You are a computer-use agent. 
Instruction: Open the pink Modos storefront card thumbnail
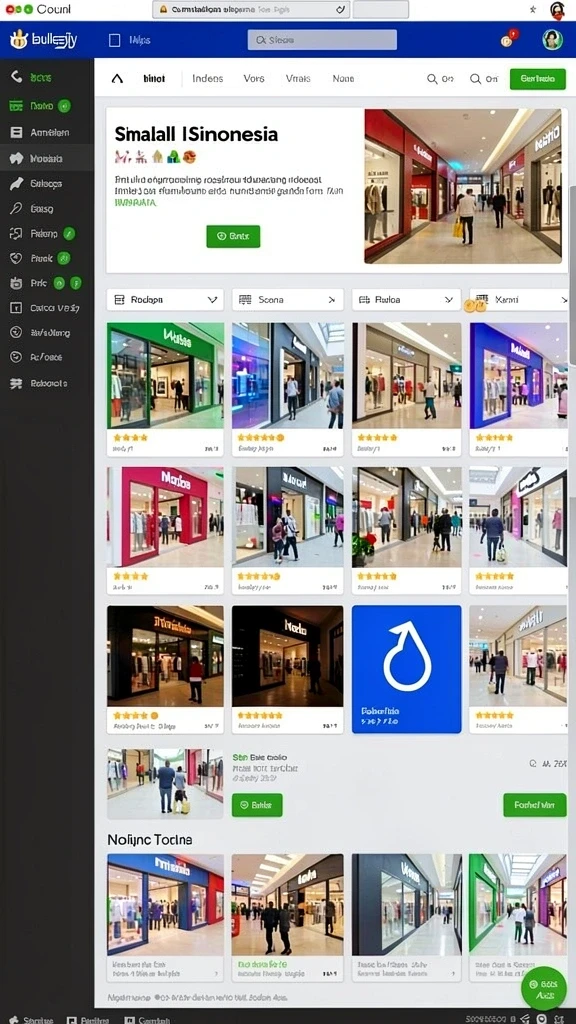[165, 517]
